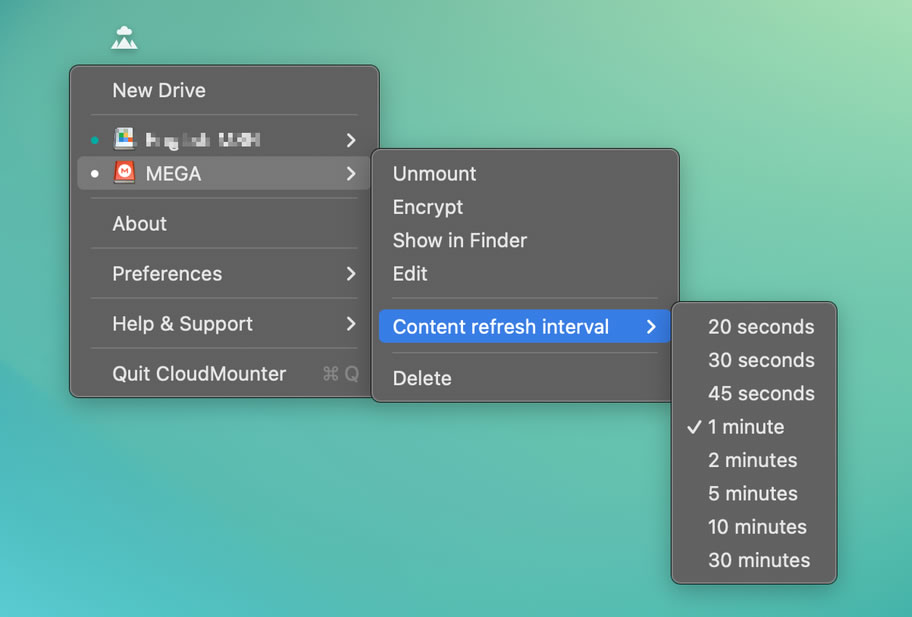Screen dimensions: 912x617
Task: Expand the MEGA drive submenu chevron
Action: point(351,173)
